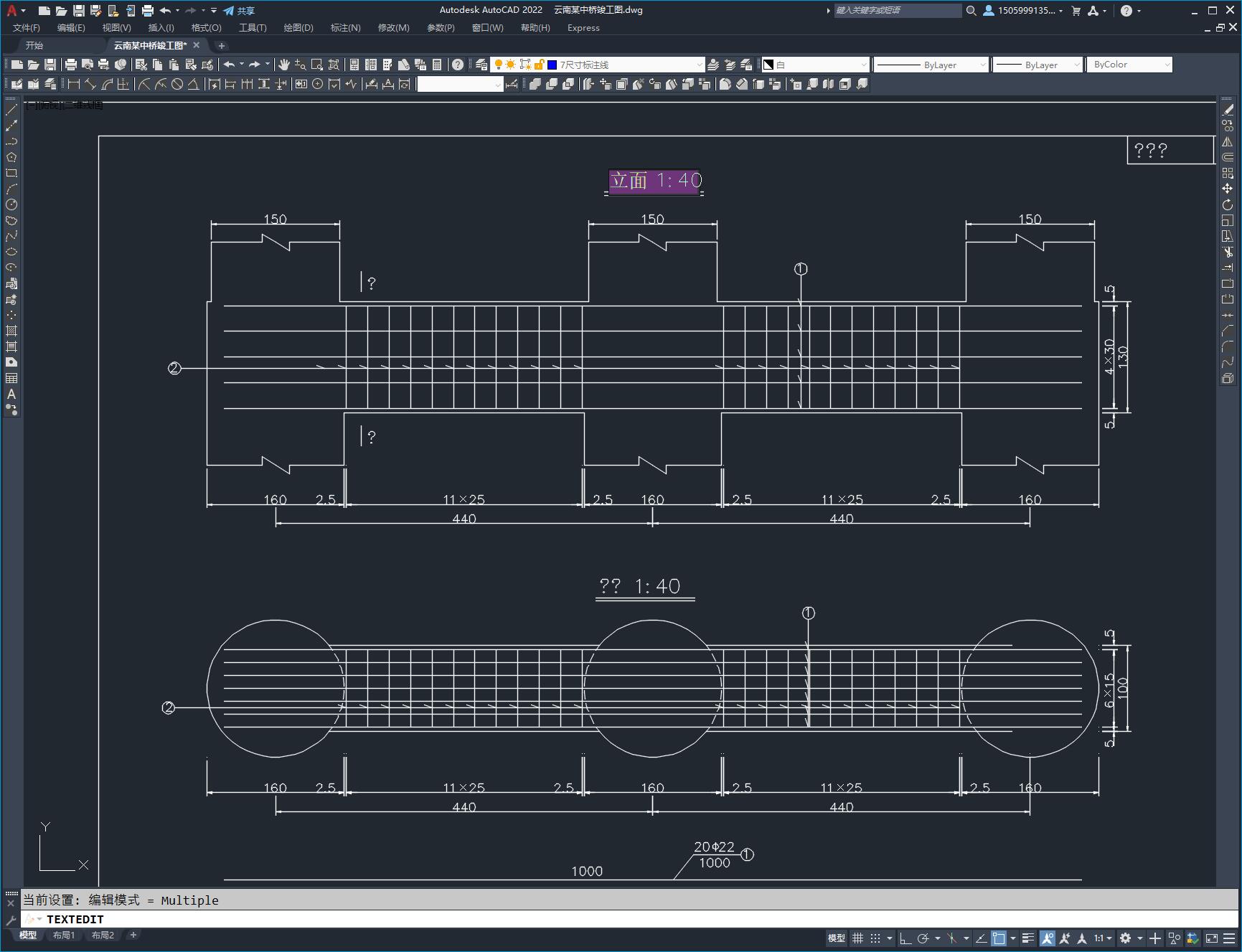
Task: Open the 绘图(D) menu
Action: tap(298, 28)
